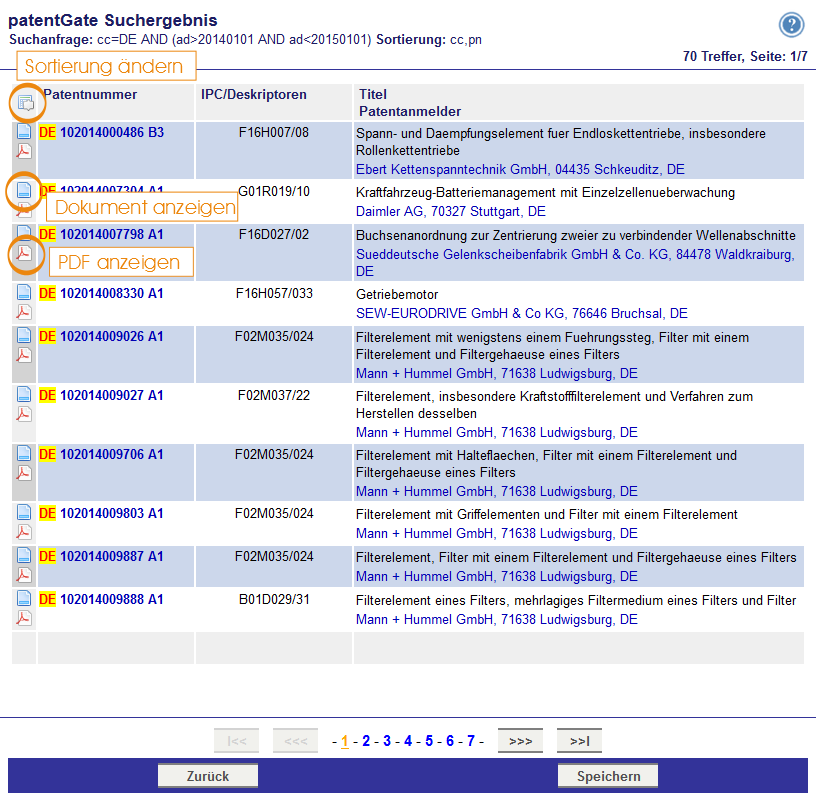The height and width of the screenshot is (802, 816).
Task: Open PDF for patent DE 102014009026 A1
Action: click(x=24, y=355)
